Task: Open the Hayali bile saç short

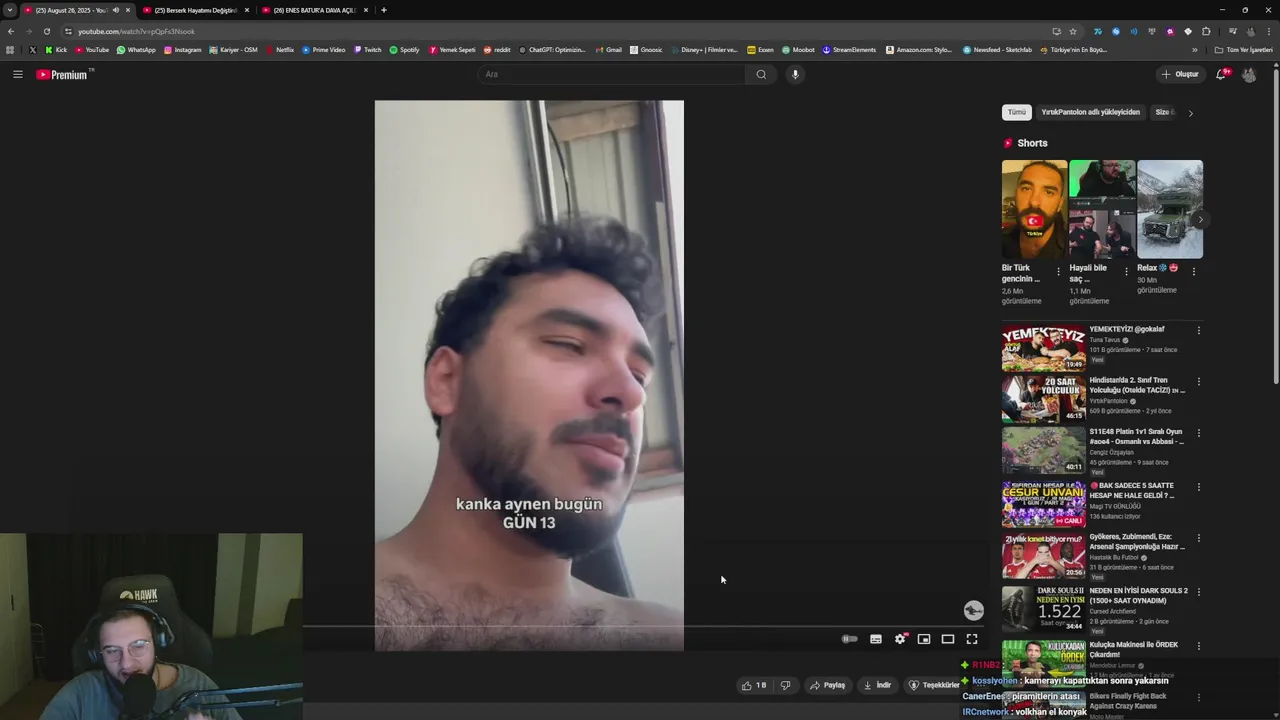Action: tap(1102, 209)
